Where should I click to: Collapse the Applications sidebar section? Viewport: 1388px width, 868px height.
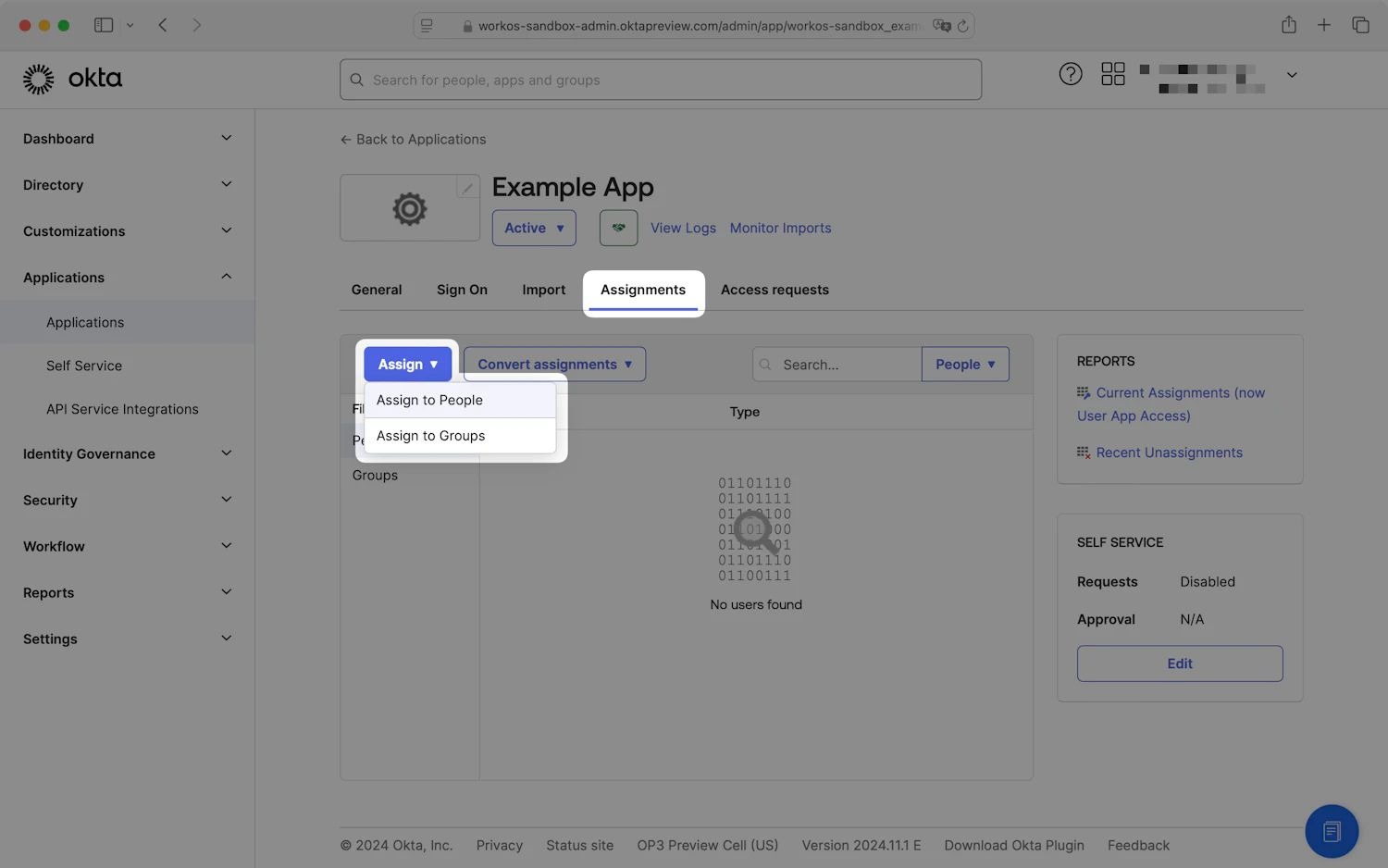coord(128,278)
